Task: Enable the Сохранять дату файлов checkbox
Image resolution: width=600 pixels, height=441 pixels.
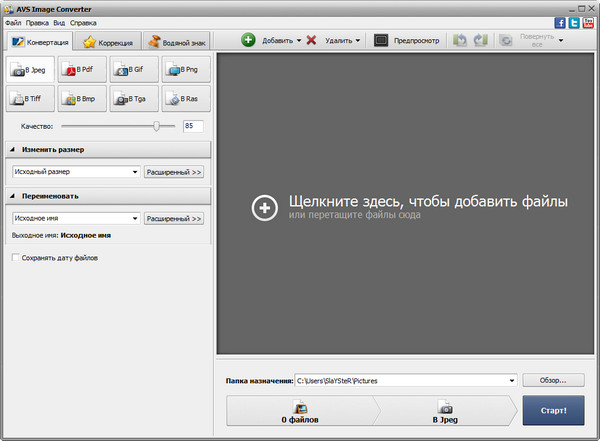Action: [x=15, y=258]
